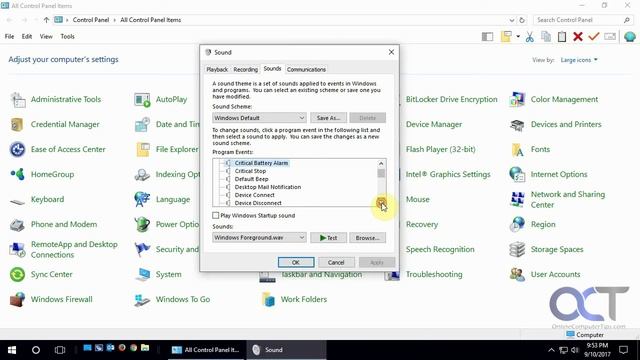The image size is (640, 360).
Task: Open Windows Firewall icon
Action: (x=18, y=299)
